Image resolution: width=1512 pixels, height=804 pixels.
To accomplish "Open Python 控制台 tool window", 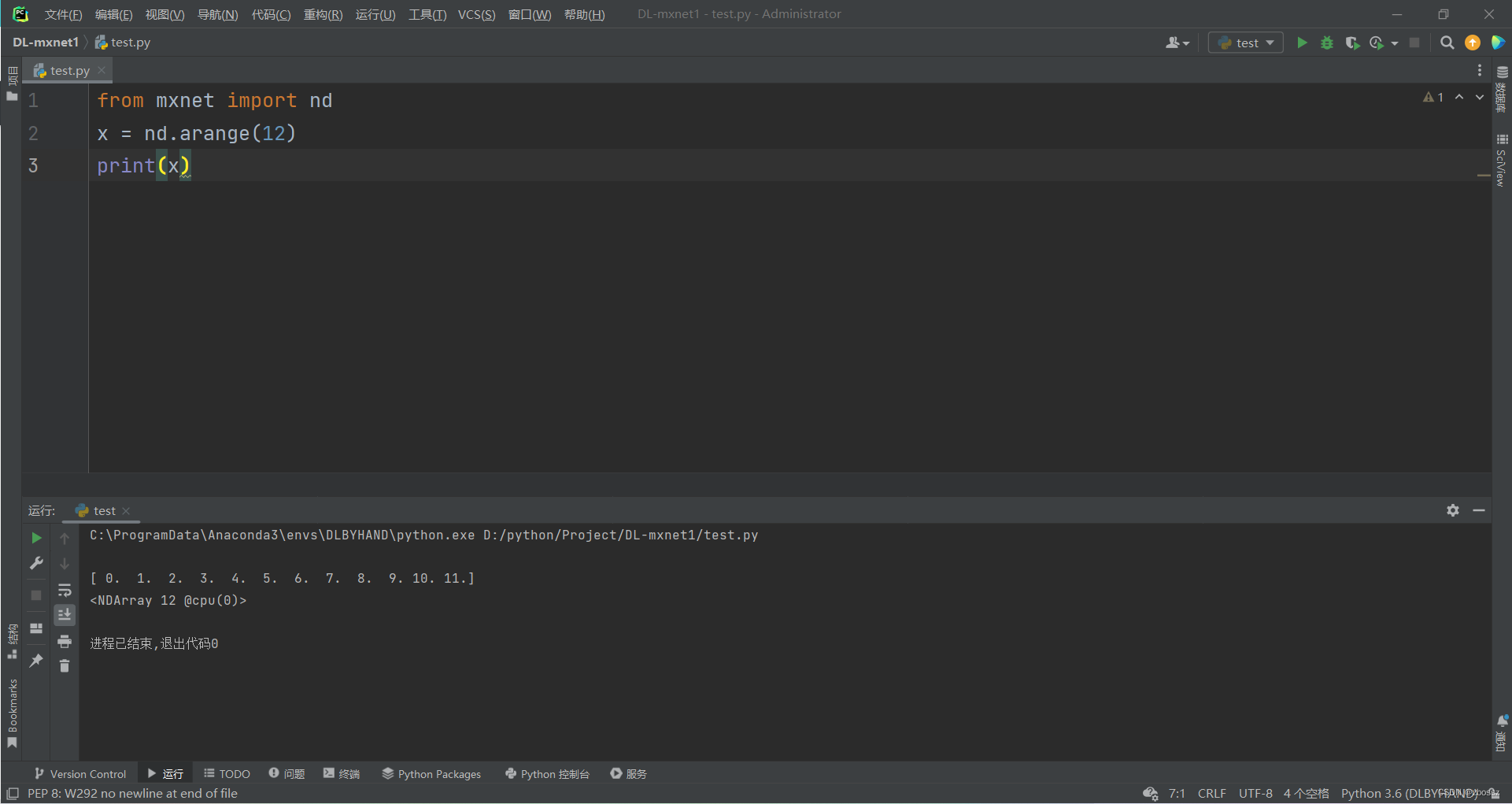I will coord(547,774).
